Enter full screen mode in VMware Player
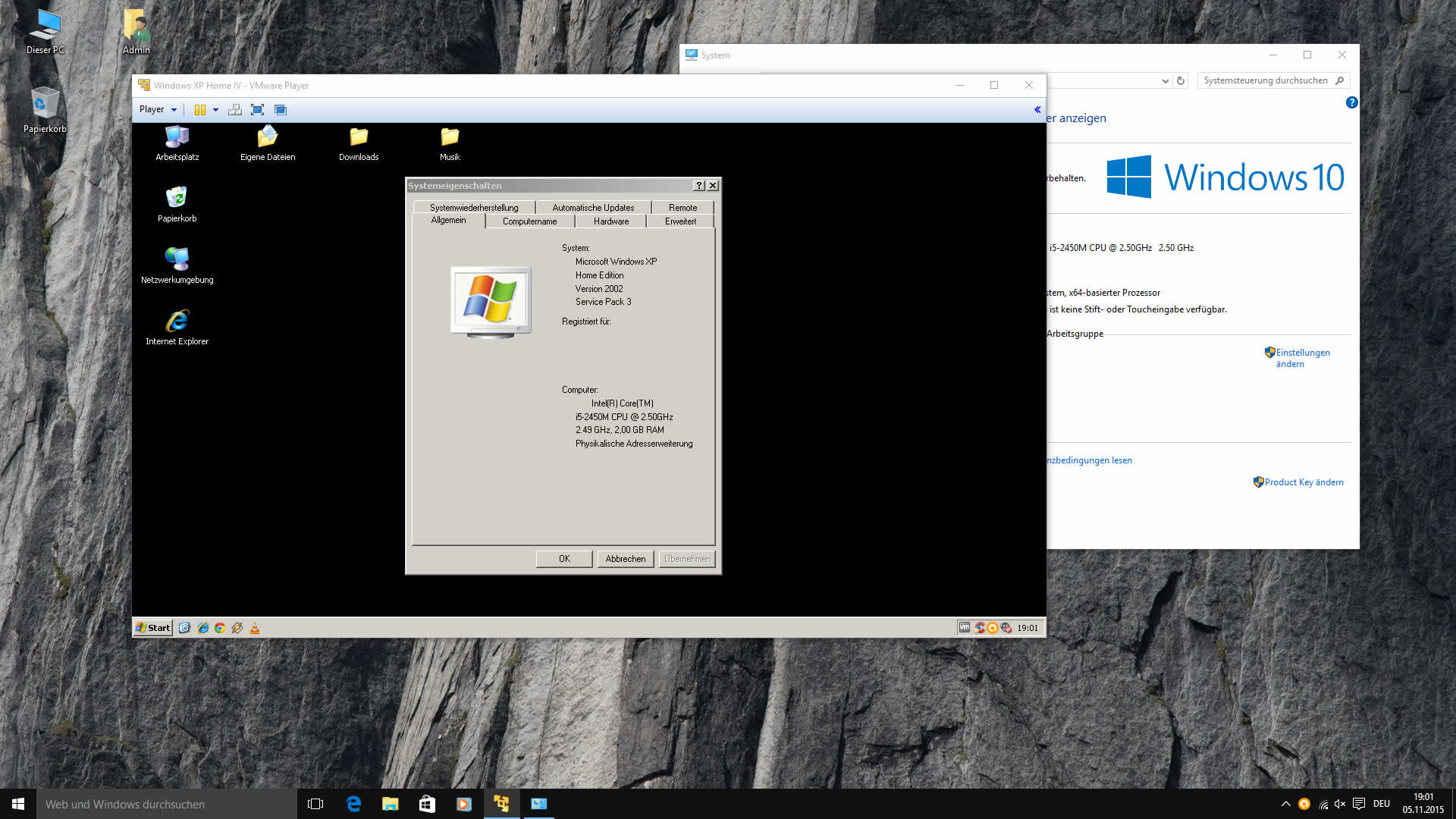This screenshot has width=1456, height=819. (257, 110)
